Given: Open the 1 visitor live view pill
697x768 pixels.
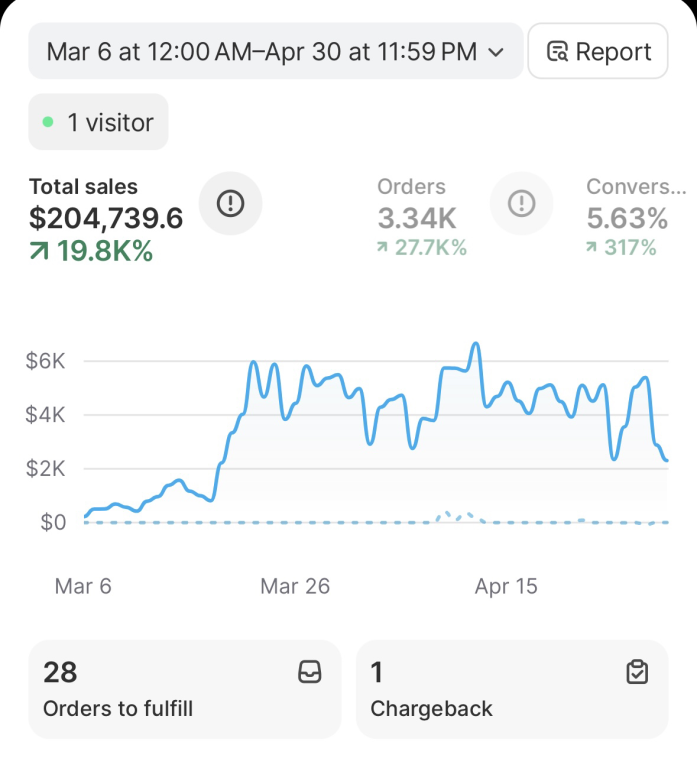Looking at the screenshot, I should [98, 122].
